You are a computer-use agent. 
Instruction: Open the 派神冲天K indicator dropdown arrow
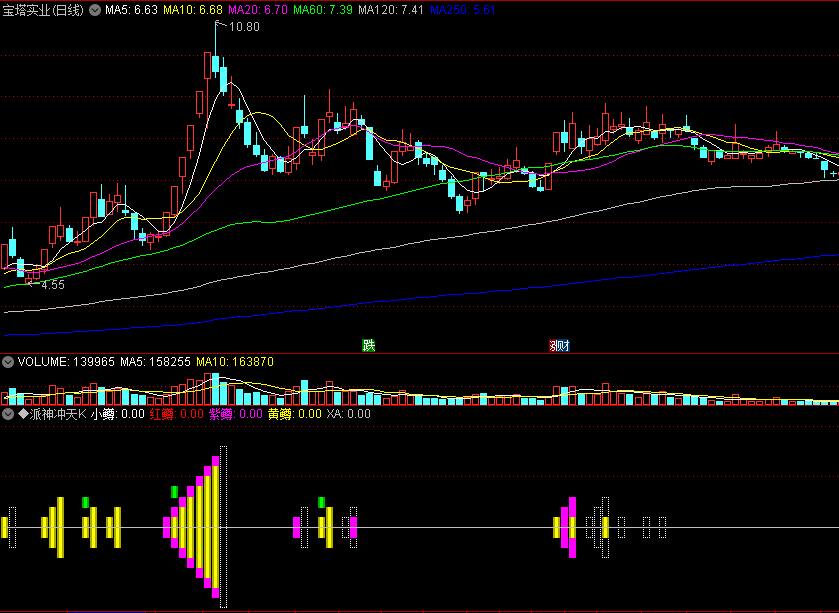pyautogui.click(x=8, y=414)
